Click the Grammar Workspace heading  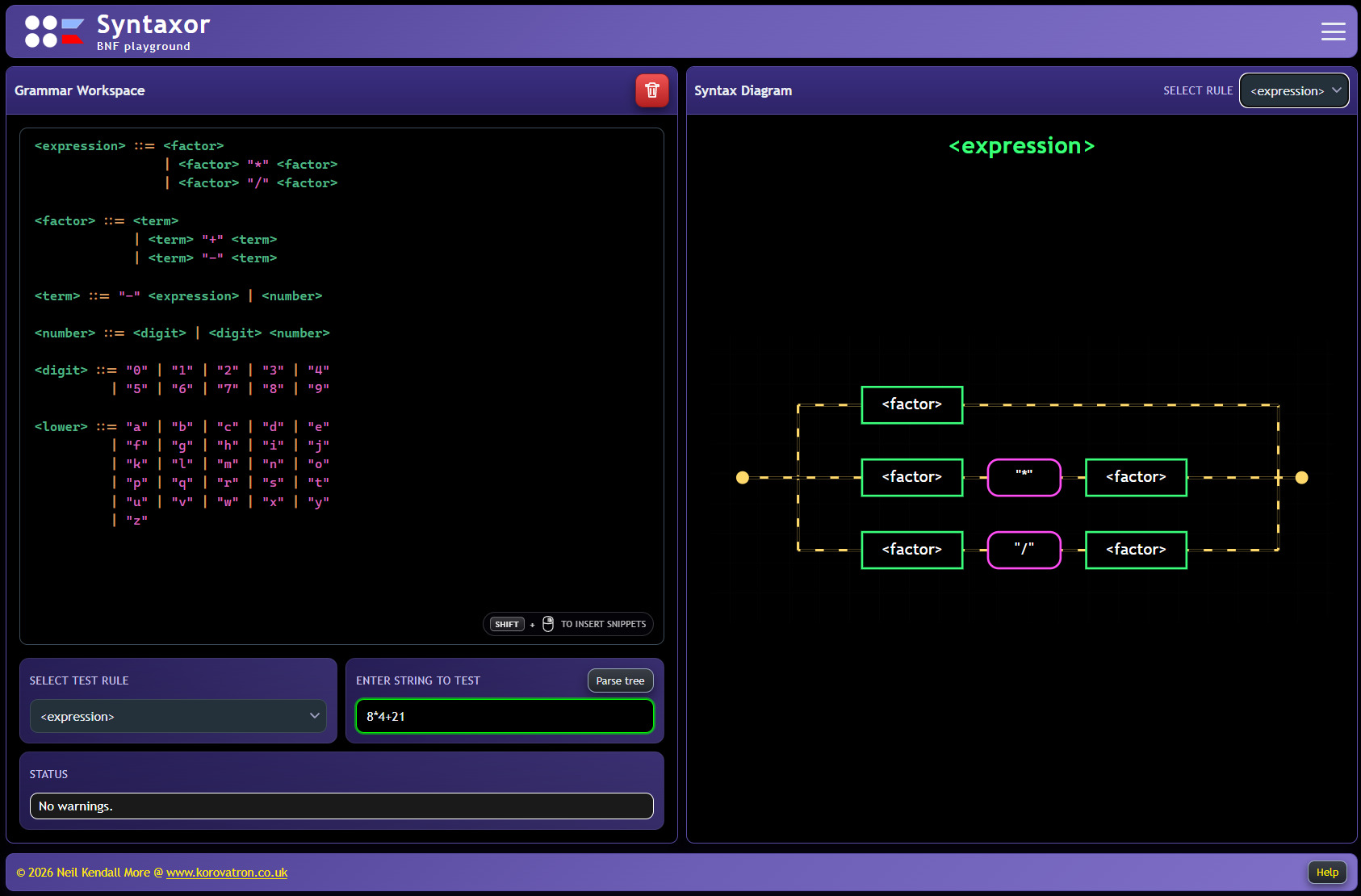(80, 90)
